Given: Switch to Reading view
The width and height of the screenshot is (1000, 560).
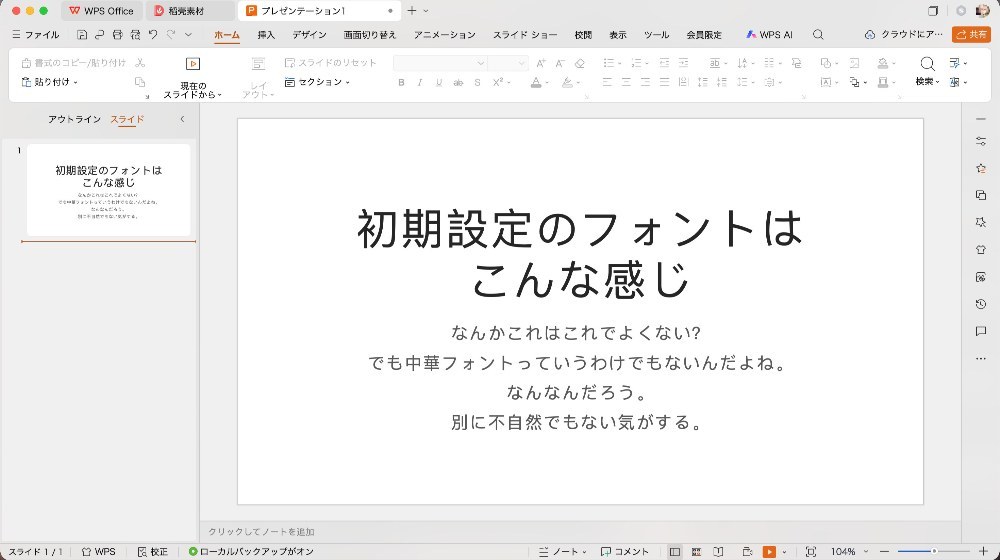Looking at the screenshot, I should [718, 552].
